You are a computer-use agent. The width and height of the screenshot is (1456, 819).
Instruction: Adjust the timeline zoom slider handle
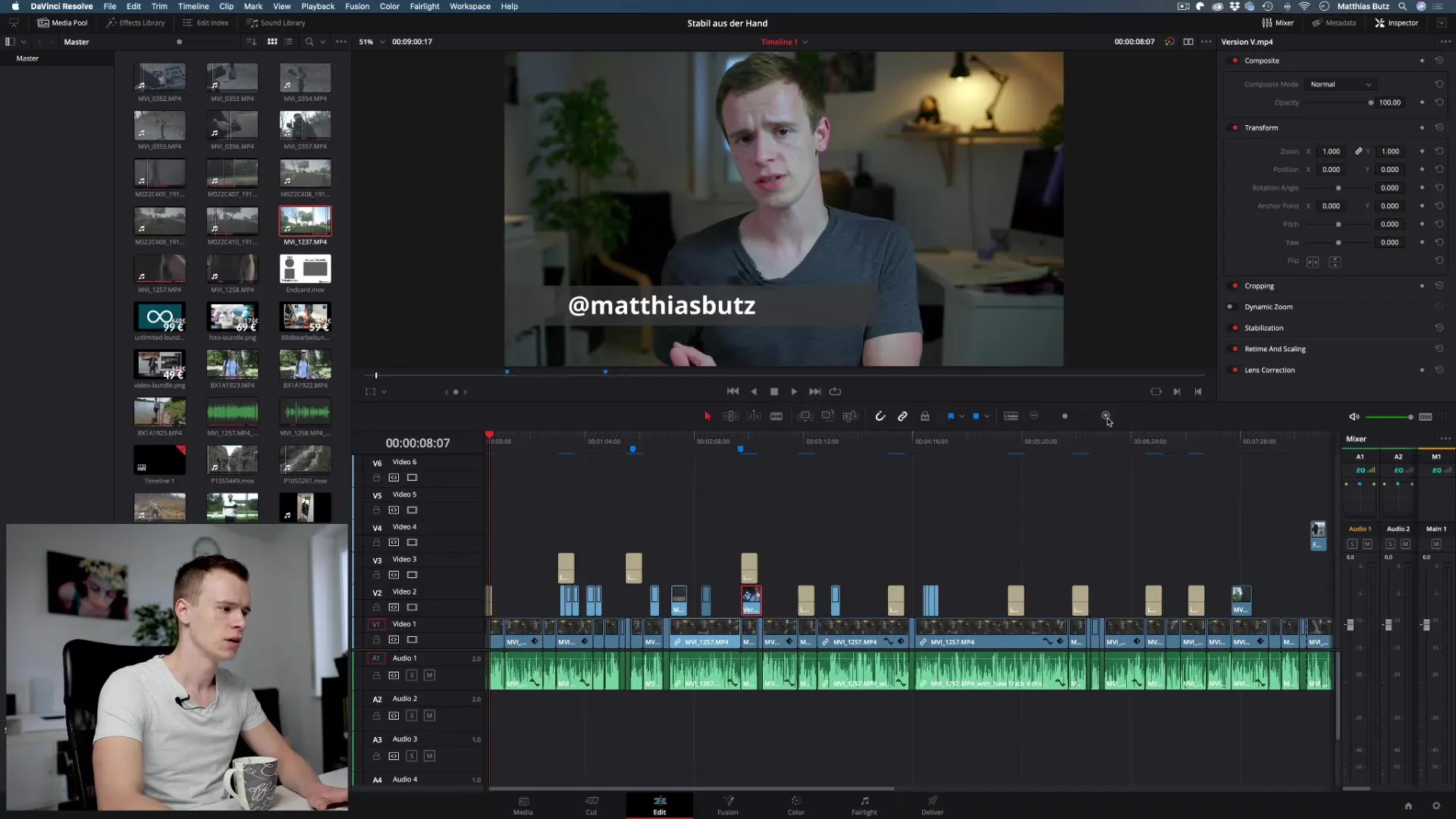[1065, 416]
